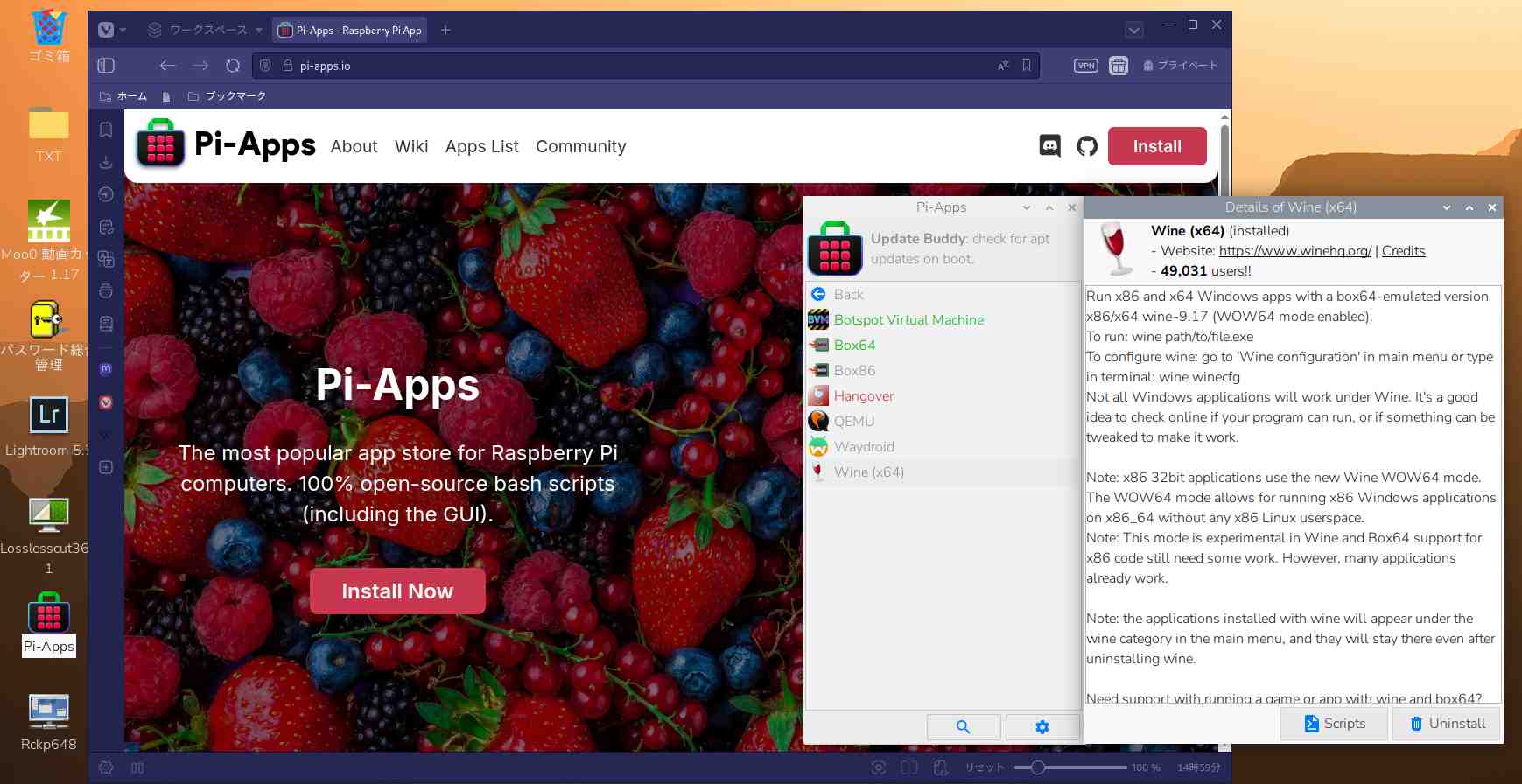Open the Pi-Apps desktop shortcut icon
The width and height of the screenshot is (1522, 784).
(49, 612)
